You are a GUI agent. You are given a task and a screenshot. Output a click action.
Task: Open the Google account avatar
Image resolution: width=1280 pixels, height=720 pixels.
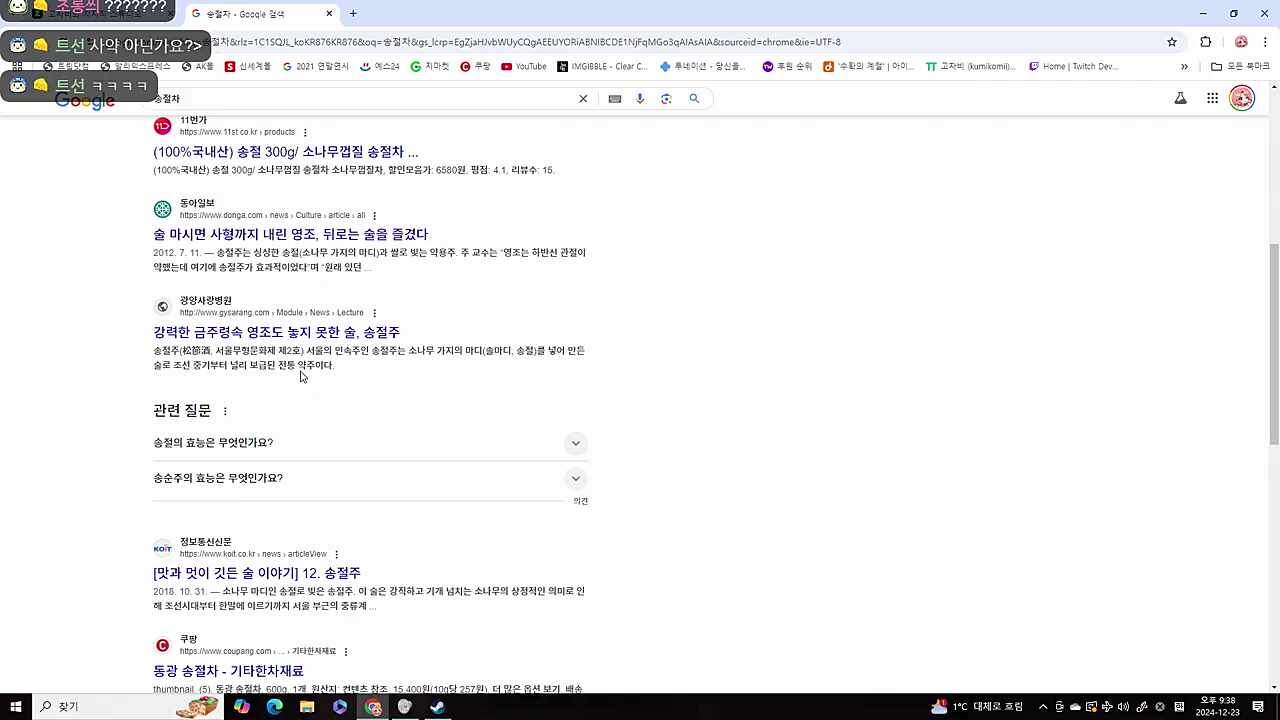(1242, 98)
